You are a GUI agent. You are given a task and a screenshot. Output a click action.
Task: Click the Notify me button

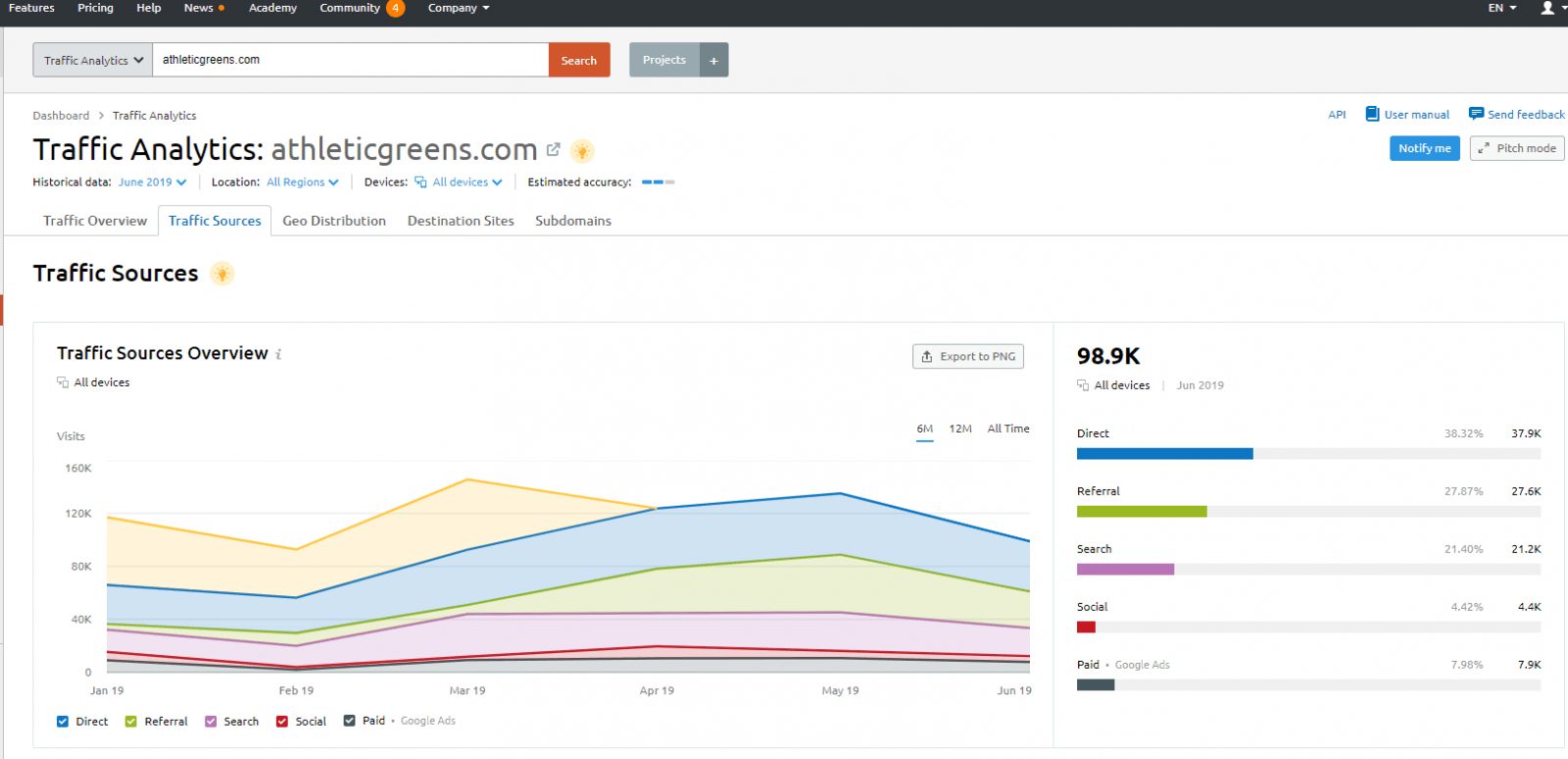coord(1425,148)
